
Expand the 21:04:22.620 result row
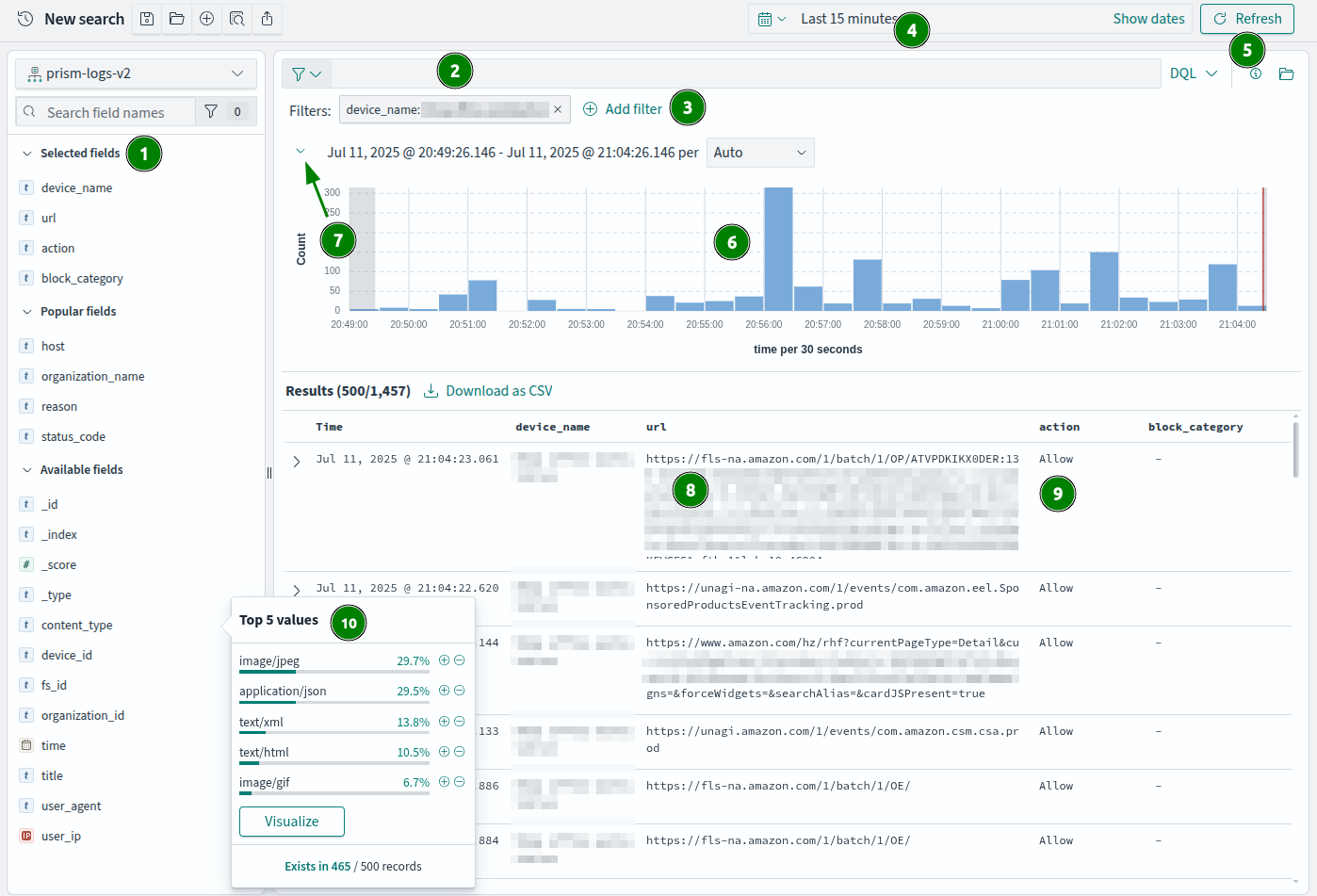pyautogui.click(x=297, y=591)
